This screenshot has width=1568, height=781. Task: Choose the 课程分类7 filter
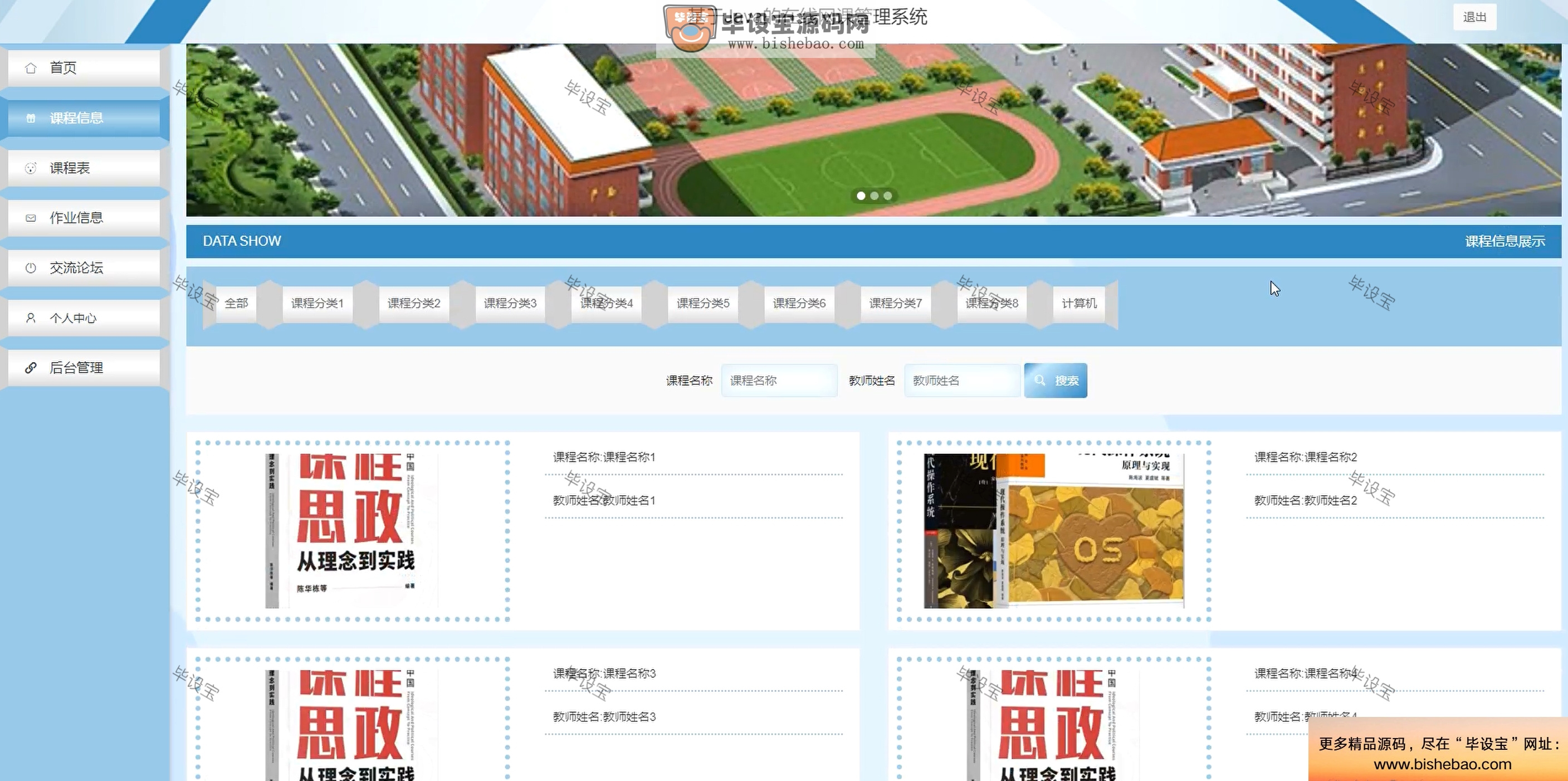coord(895,303)
